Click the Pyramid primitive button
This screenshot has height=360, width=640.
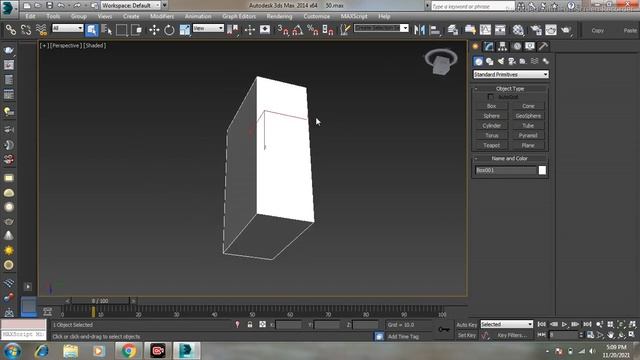[x=528, y=136]
